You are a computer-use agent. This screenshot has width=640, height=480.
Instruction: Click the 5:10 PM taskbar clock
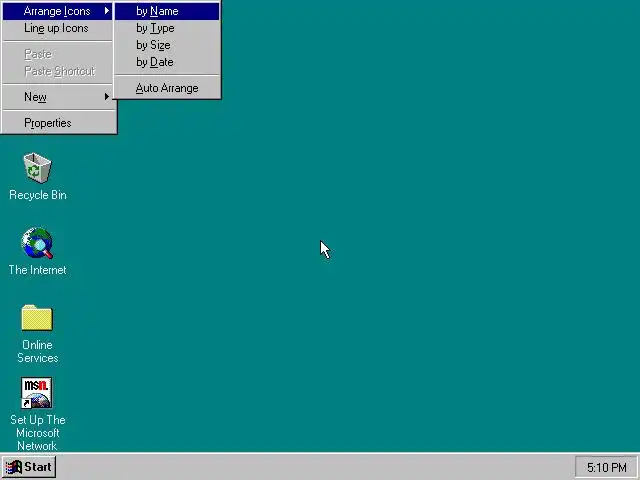coord(607,467)
